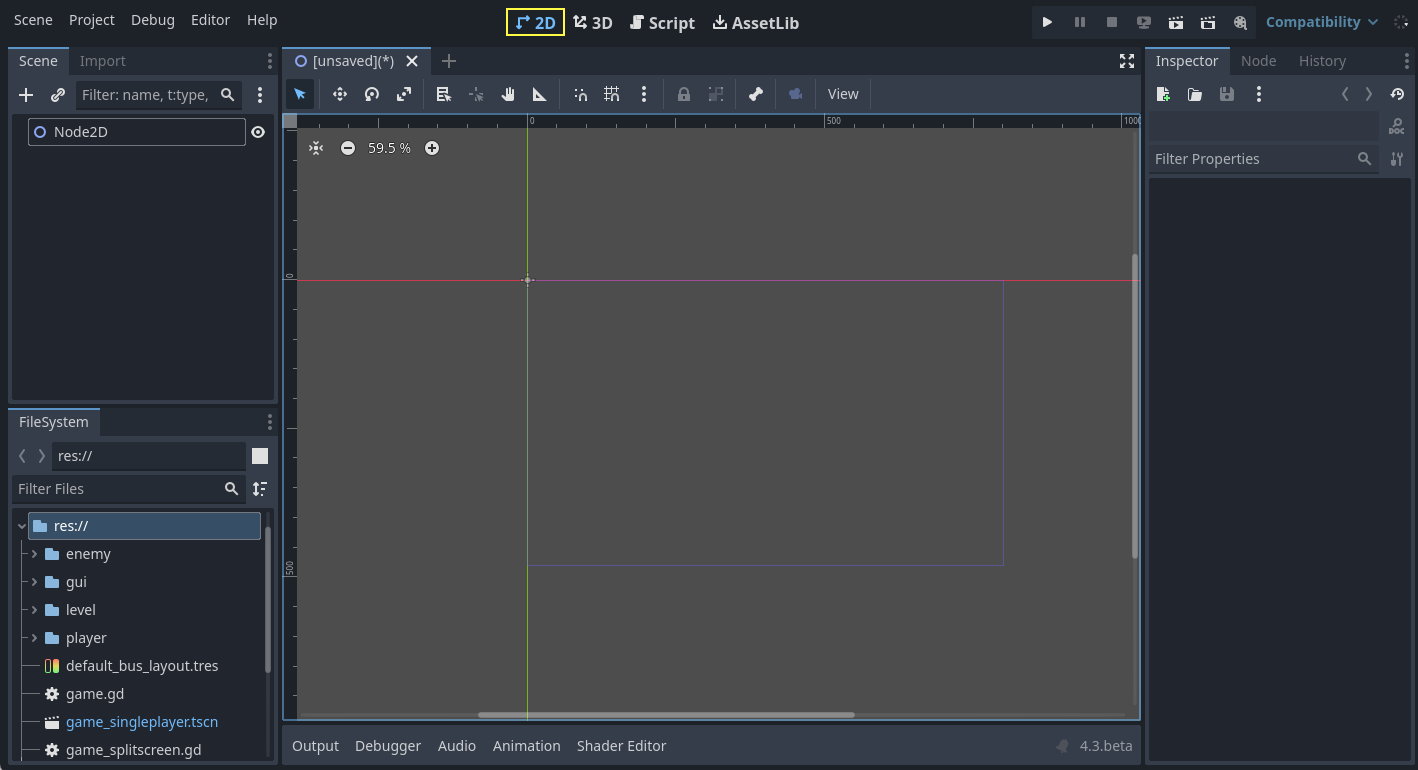Create a new resource in the Inspector
Screen dimensions: 1418x770
1162,93
